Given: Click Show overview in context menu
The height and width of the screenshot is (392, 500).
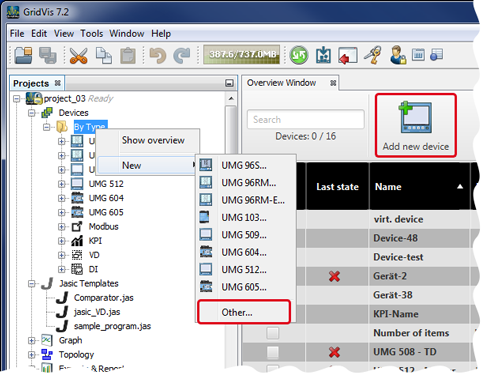Looking at the screenshot, I should (x=153, y=140).
